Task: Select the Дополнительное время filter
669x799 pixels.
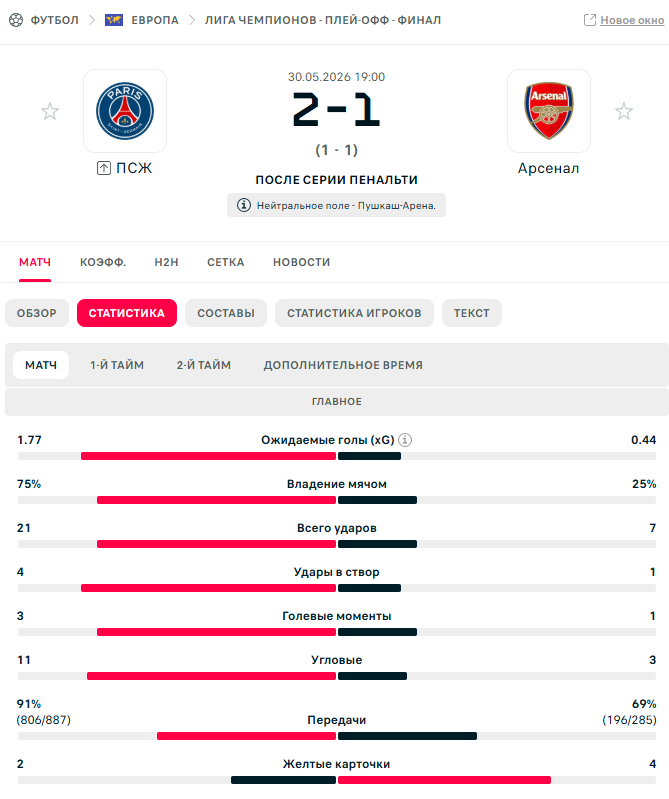Action: (x=343, y=365)
